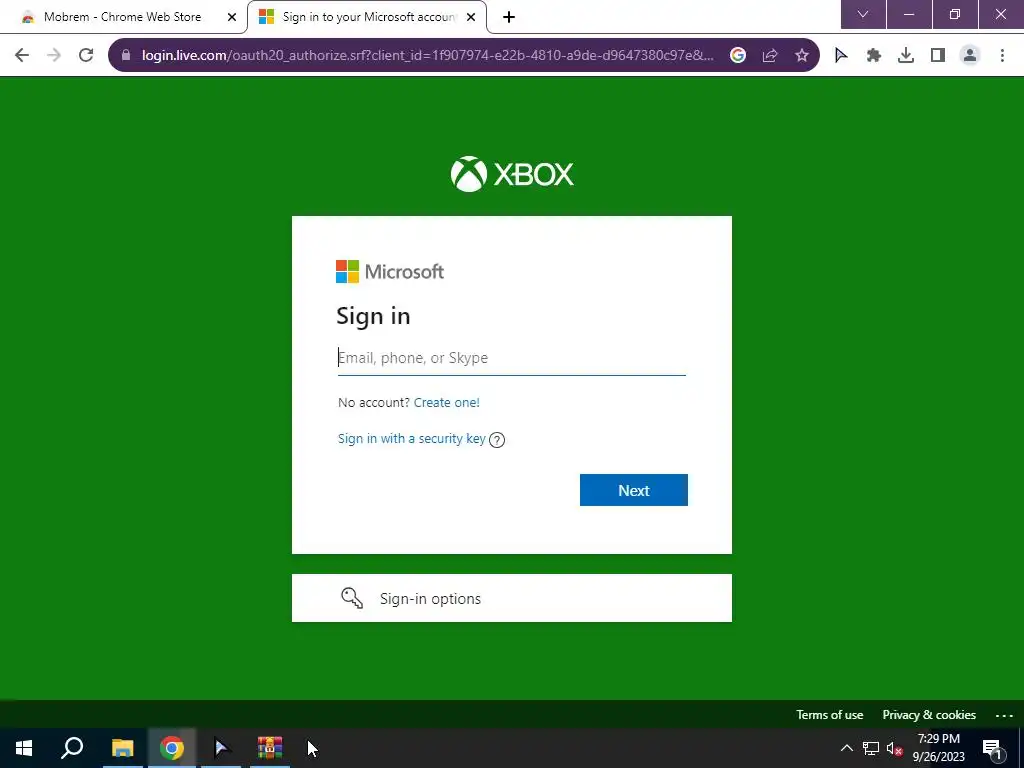
Task: Click the muted volume tray icon
Action: [894, 748]
